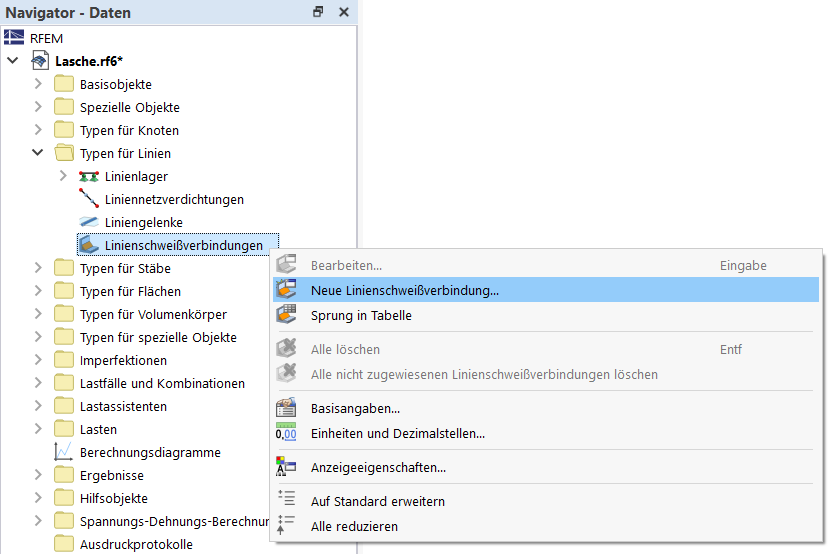Undock the Navigator panel with float button
Image resolution: width=840 pixels, height=554 pixels.
coord(318,12)
